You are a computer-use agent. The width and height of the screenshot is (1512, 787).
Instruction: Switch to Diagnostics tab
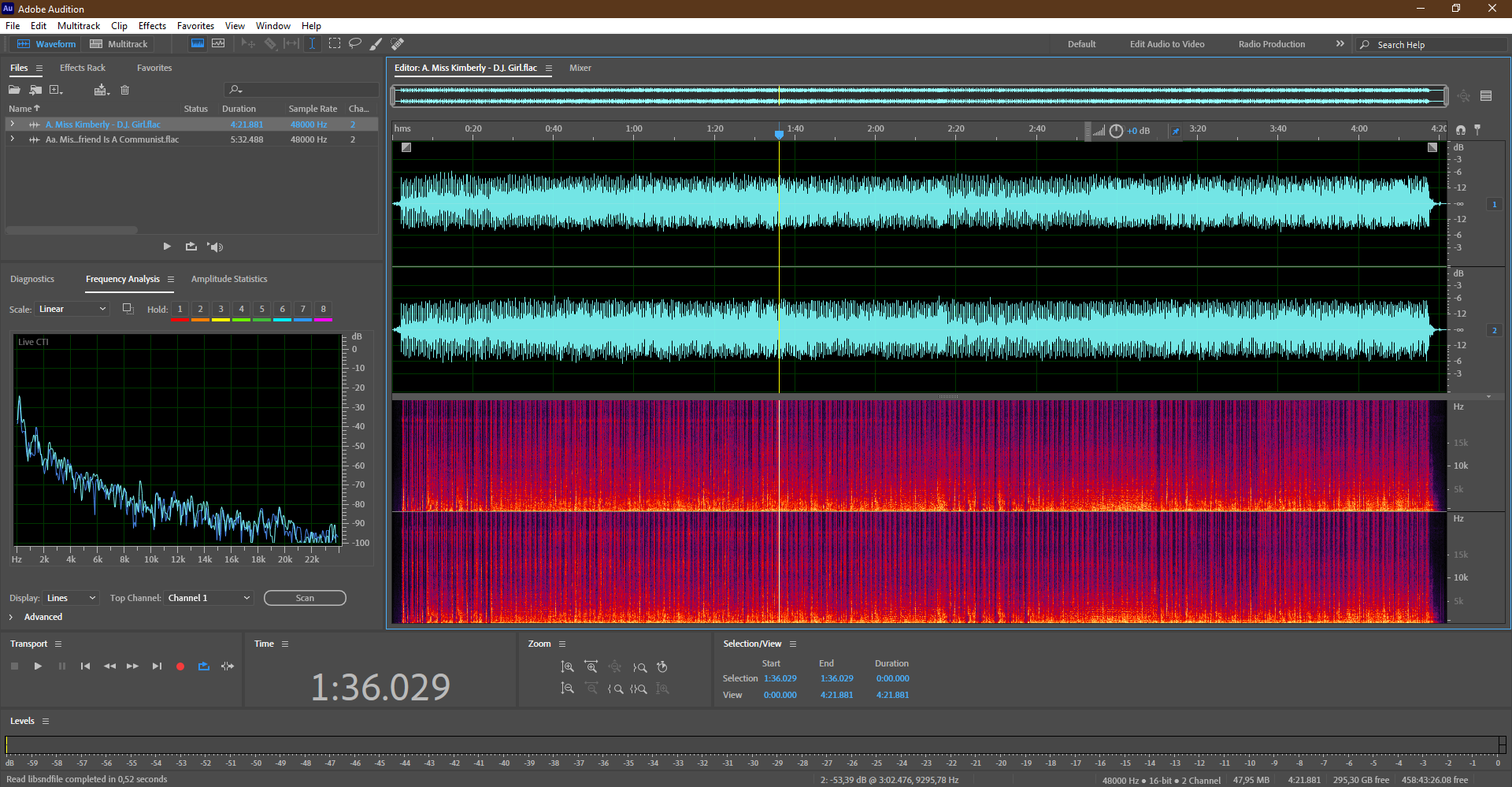coord(32,279)
